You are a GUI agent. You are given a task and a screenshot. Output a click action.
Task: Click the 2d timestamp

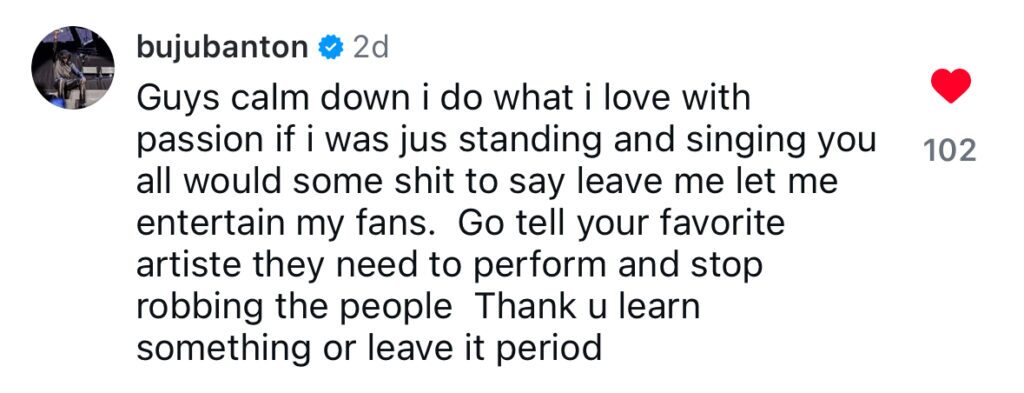pyautogui.click(x=370, y=48)
